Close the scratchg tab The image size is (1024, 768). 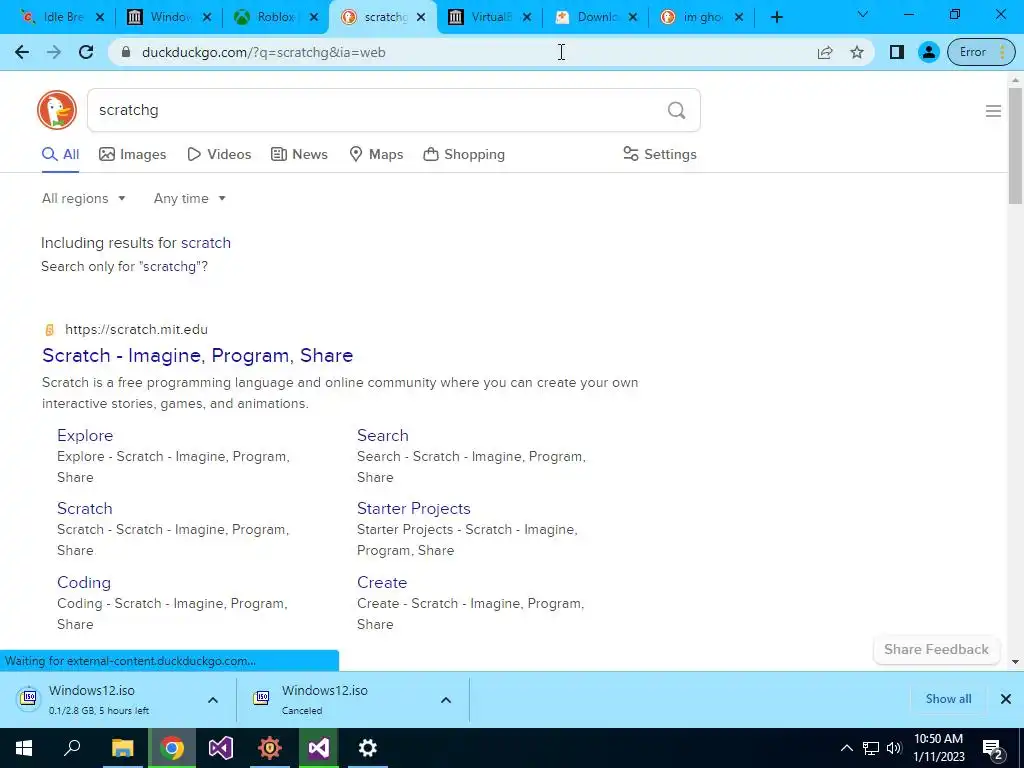click(421, 17)
